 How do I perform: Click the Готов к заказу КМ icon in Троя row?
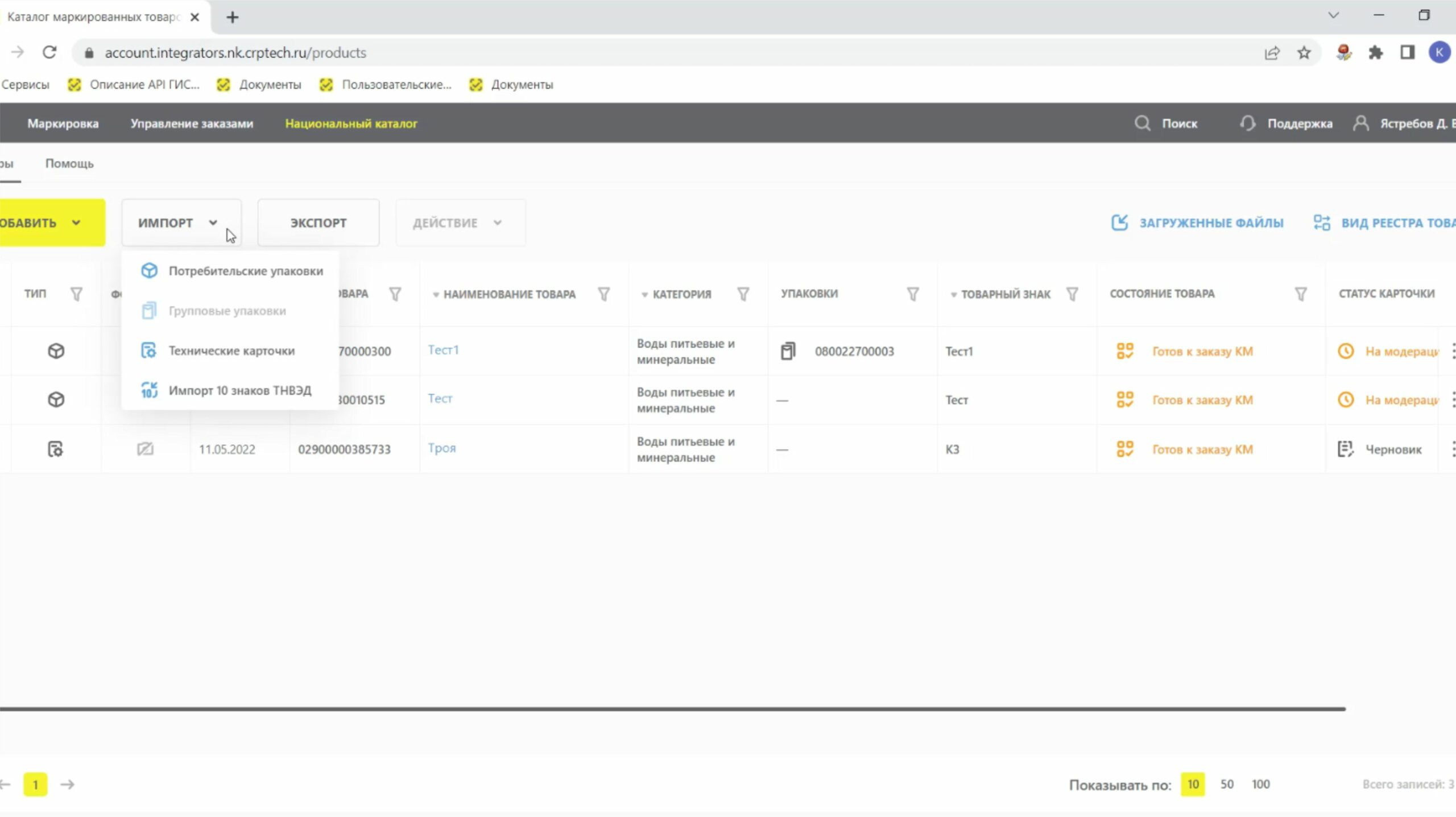point(1124,449)
